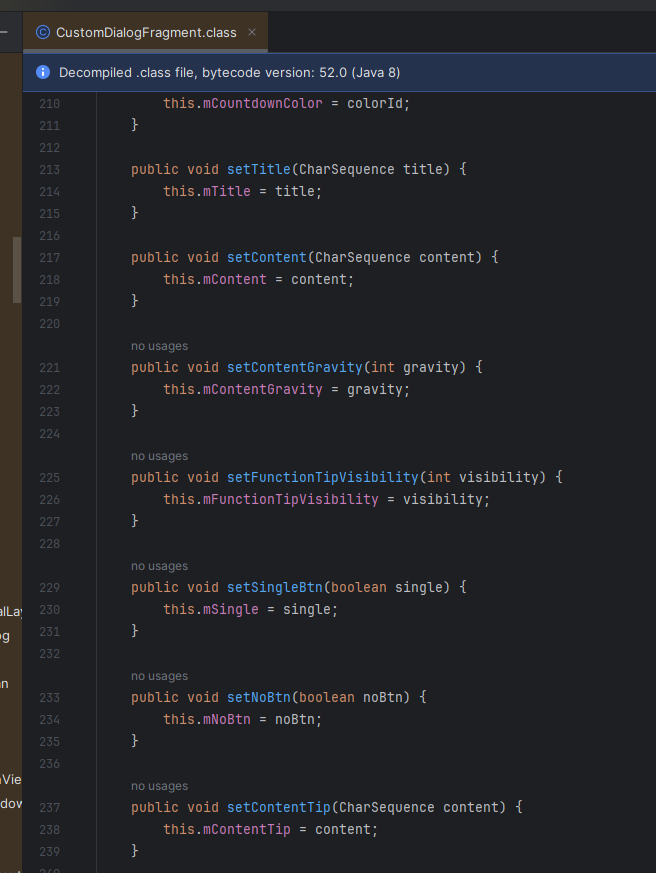Screen dimensions: 656x873
Task: Click the colorId variable on line 210
Action: click(375, 104)
